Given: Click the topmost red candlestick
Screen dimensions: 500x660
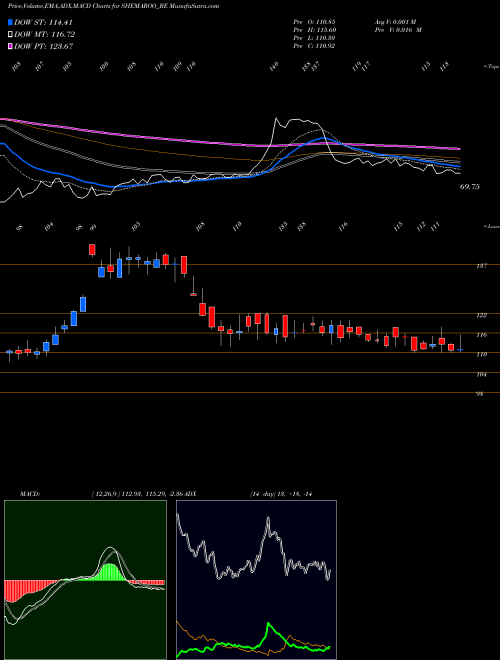Looking at the screenshot, I should click(92, 250).
